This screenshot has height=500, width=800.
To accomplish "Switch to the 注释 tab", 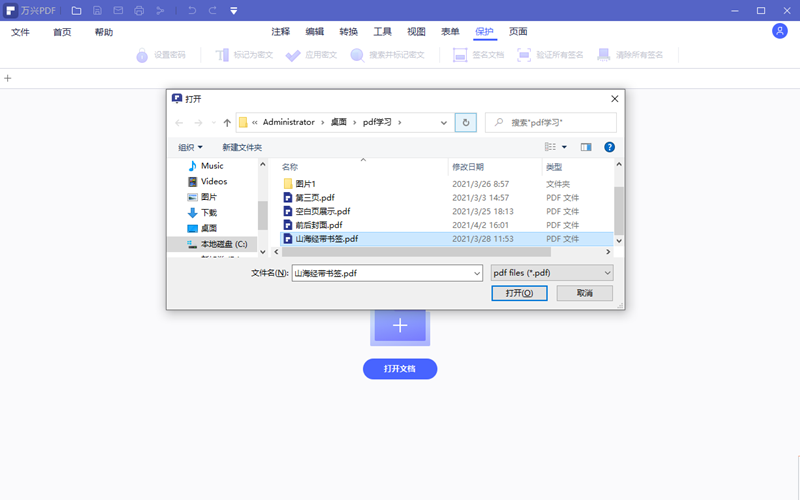I will point(280,32).
